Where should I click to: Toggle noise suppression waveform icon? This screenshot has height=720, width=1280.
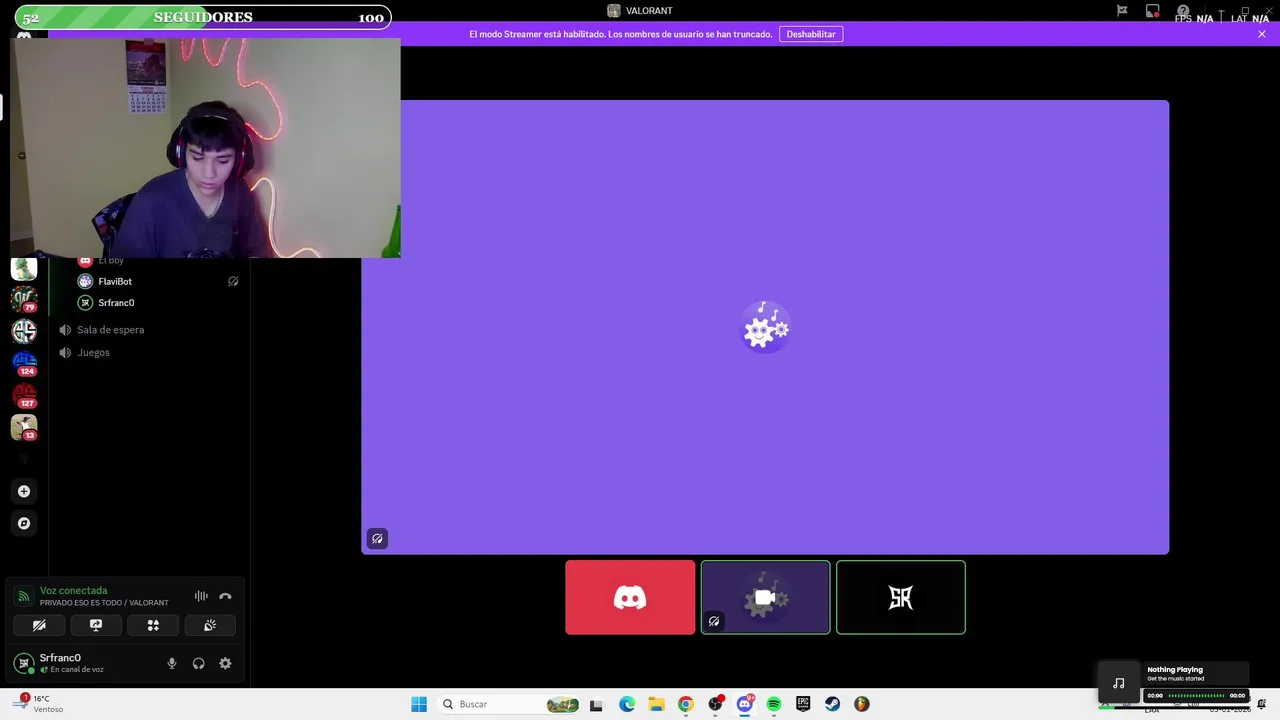click(x=201, y=596)
